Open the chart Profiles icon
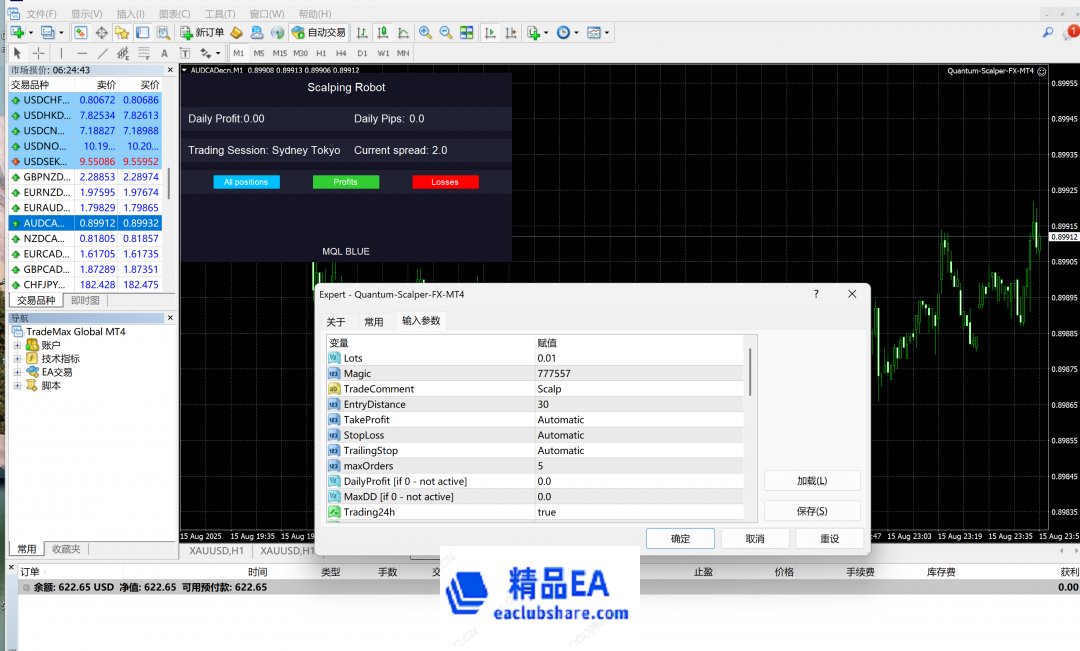The height and width of the screenshot is (651, 1080). 48,32
